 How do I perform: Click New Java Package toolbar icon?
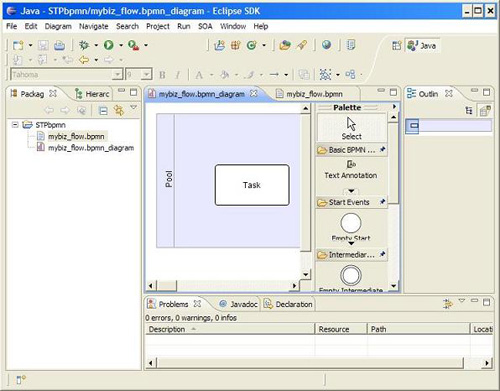point(235,45)
